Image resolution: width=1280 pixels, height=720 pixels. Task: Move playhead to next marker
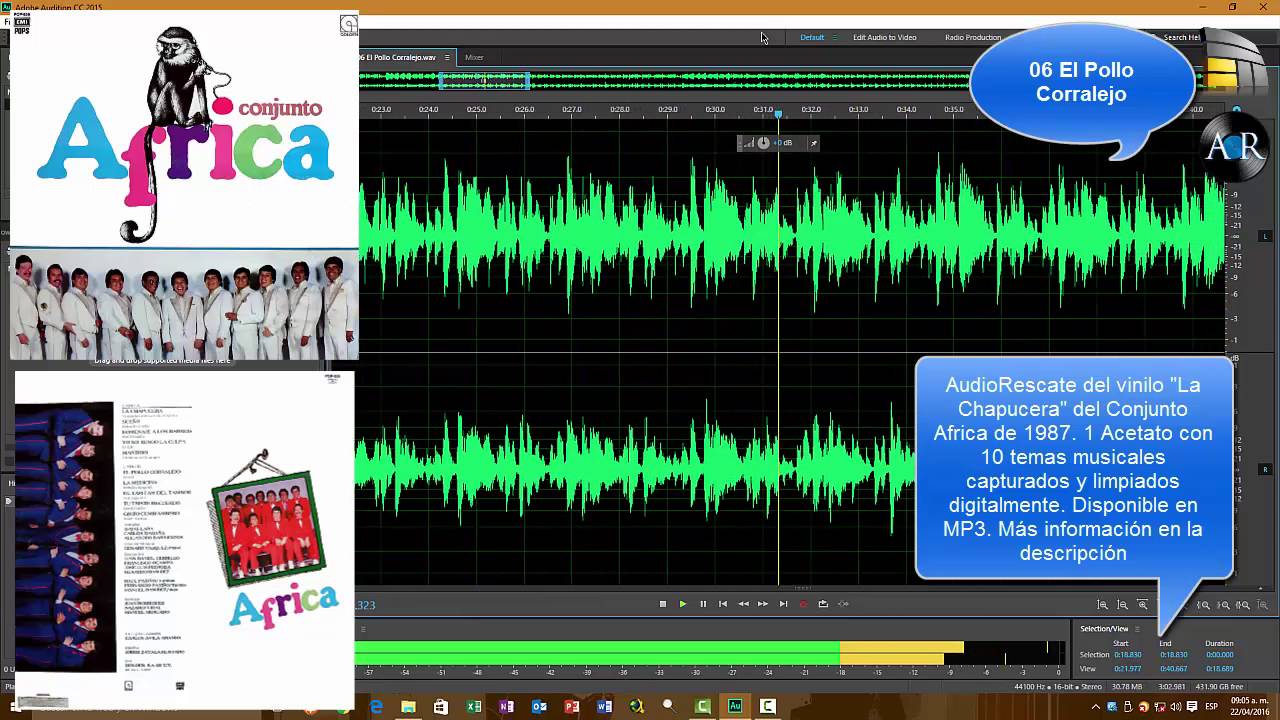click(x=783, y=604)
